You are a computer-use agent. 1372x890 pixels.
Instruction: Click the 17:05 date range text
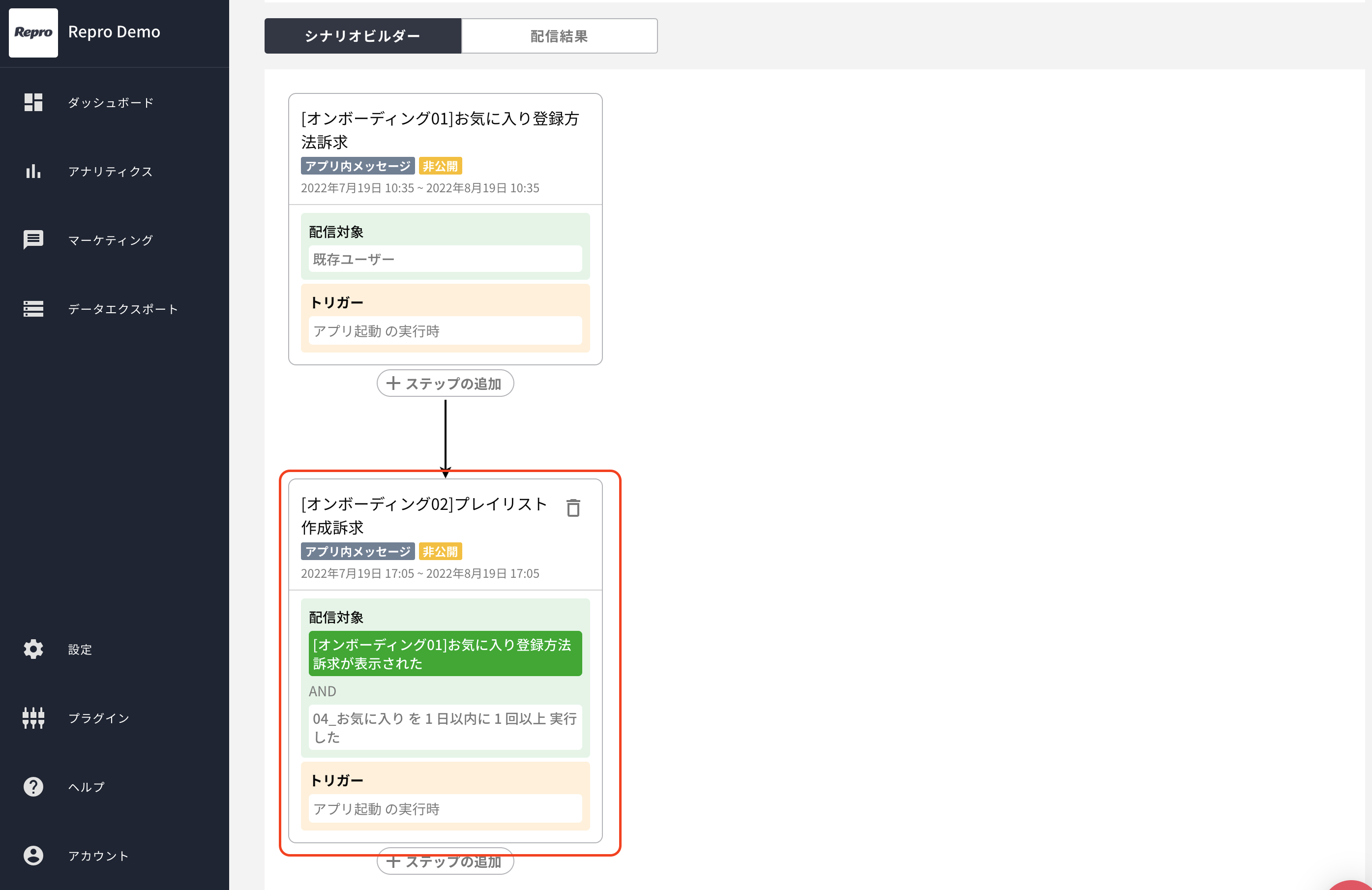(x=420, y=573)
